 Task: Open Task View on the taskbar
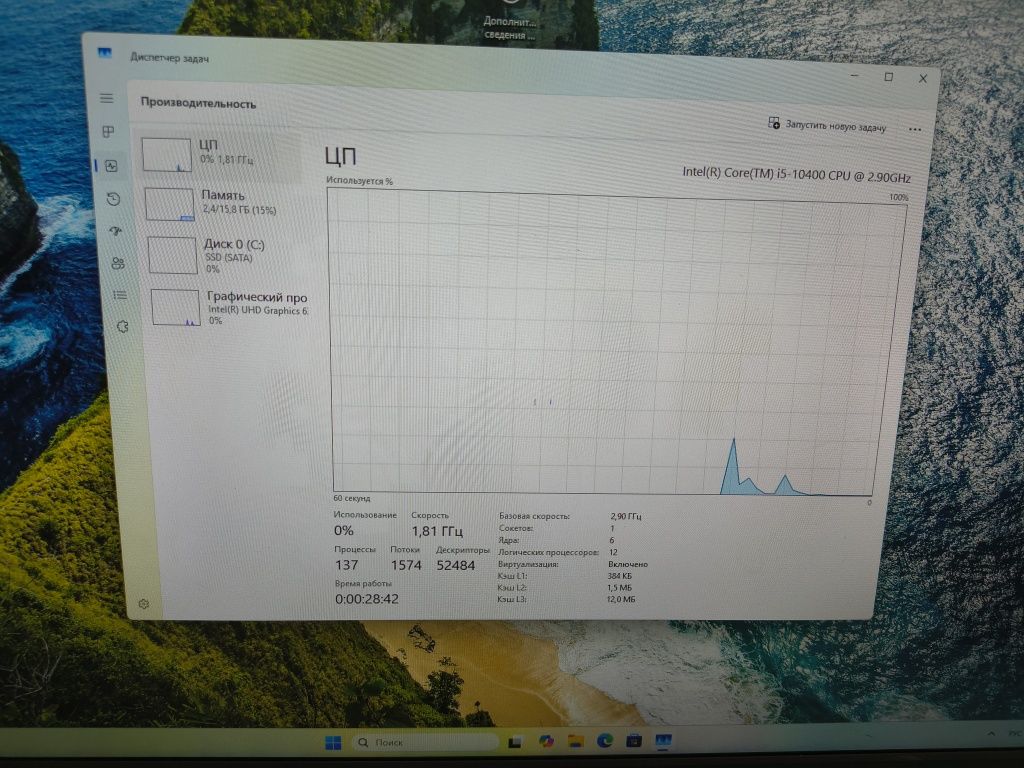click(515, 742)
